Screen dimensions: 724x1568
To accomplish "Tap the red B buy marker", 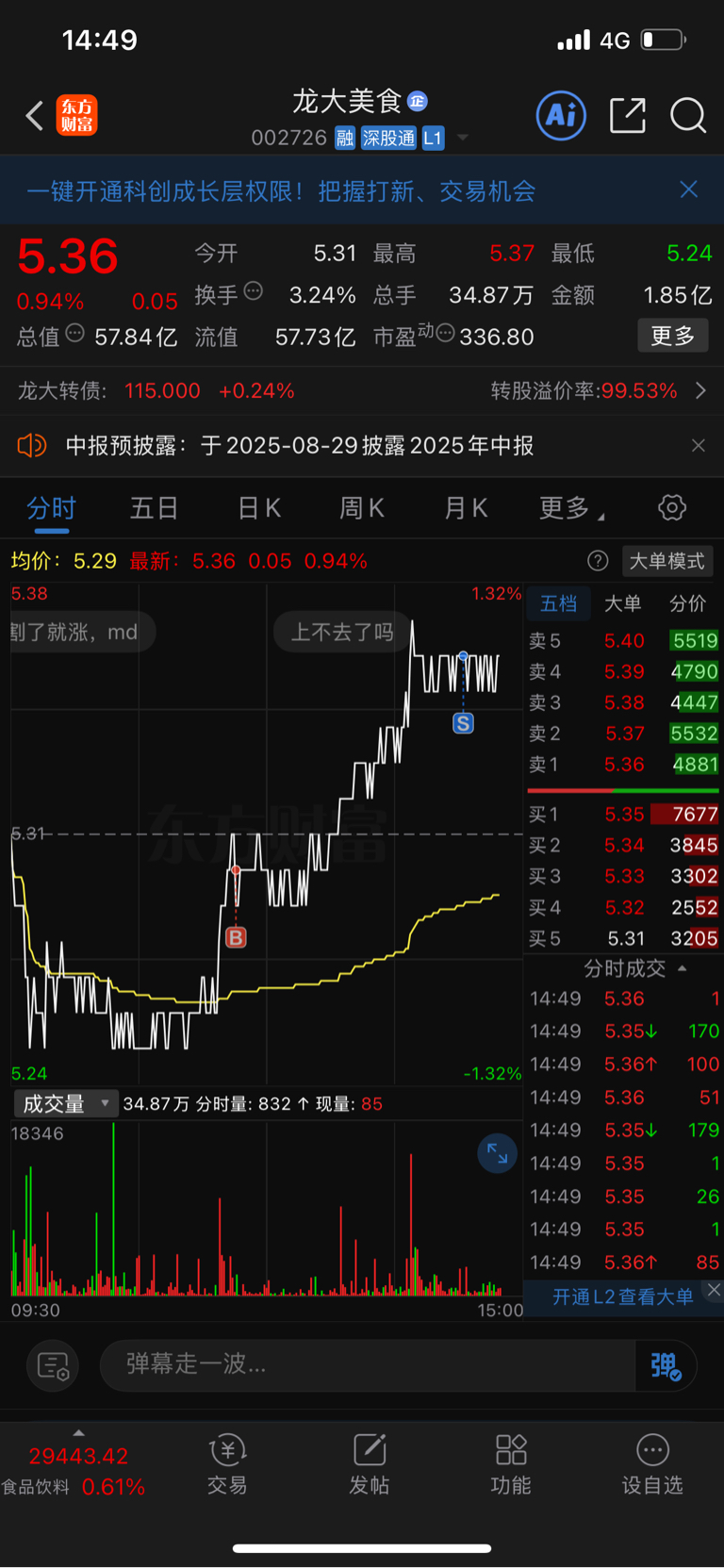I will tap(236, 937).
